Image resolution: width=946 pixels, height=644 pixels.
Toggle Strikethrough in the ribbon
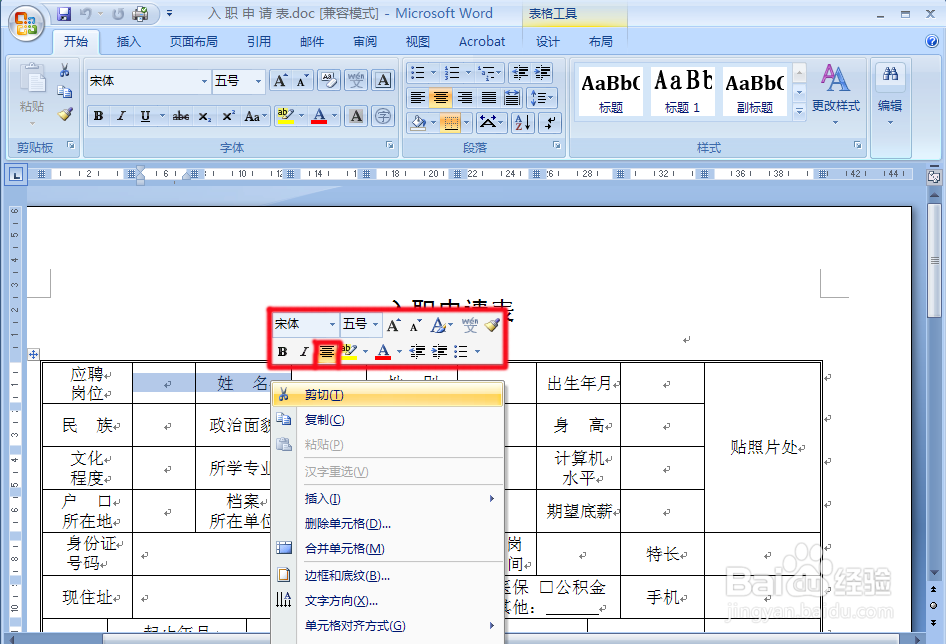tap(180, 116)
